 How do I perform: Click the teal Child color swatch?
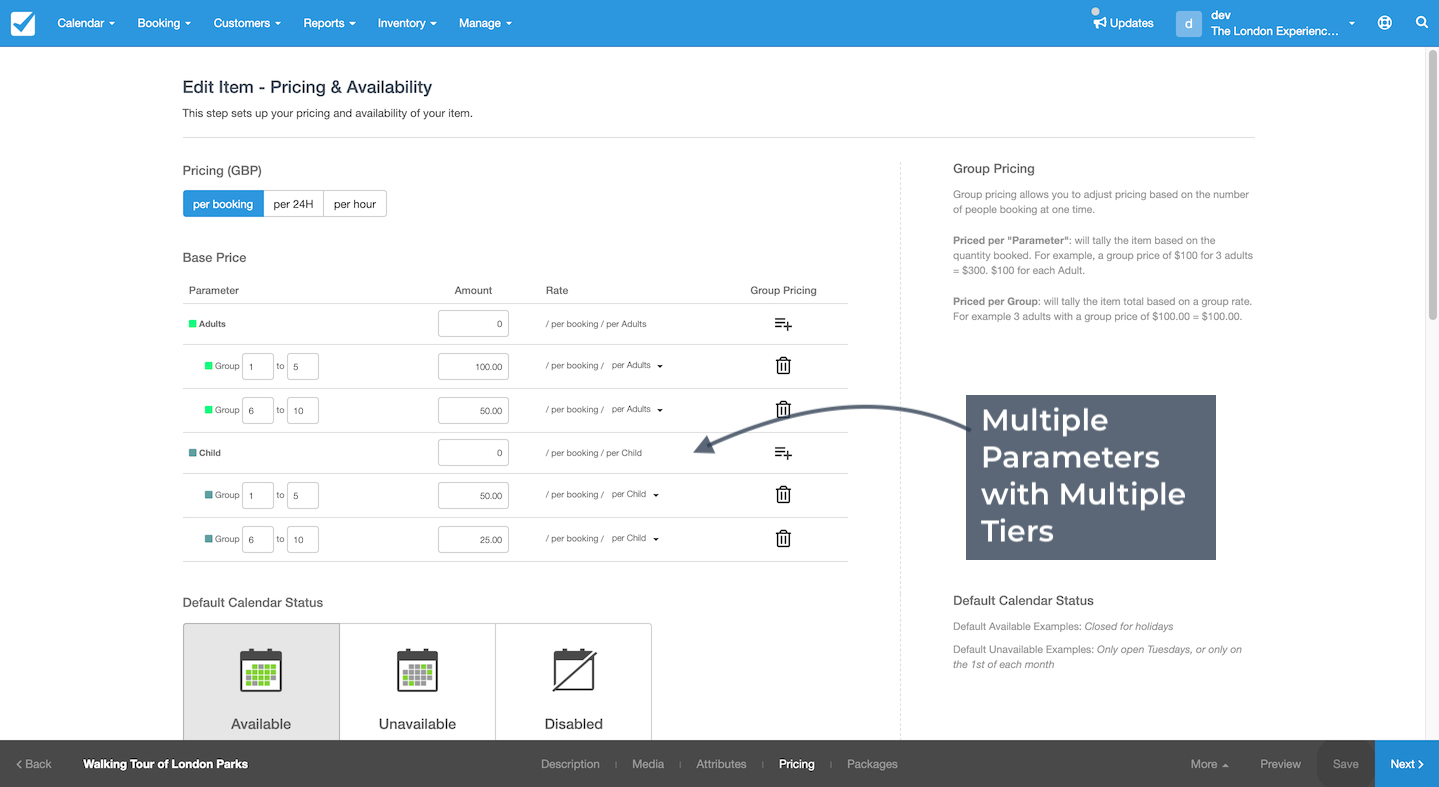[193, 453]
